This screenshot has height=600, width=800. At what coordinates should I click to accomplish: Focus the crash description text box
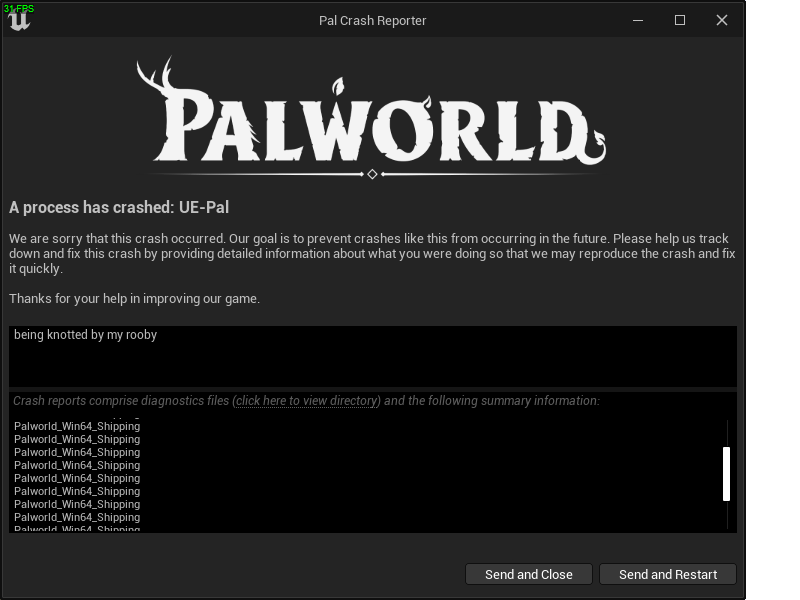(373, 356)
